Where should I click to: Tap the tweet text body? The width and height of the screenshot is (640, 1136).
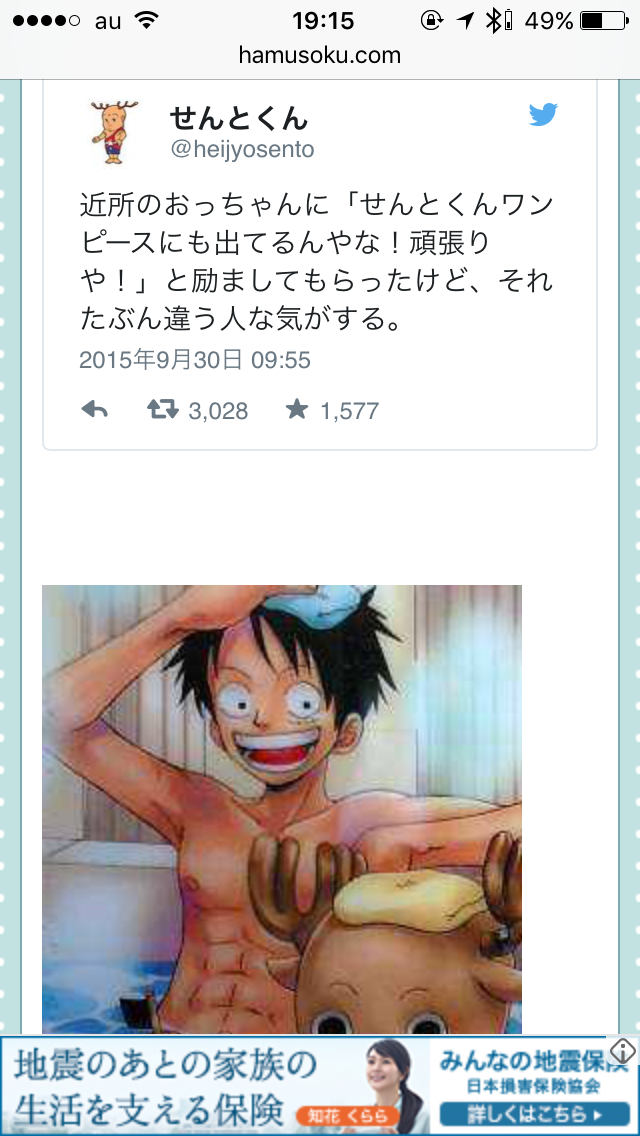click(x=317, y=262)
